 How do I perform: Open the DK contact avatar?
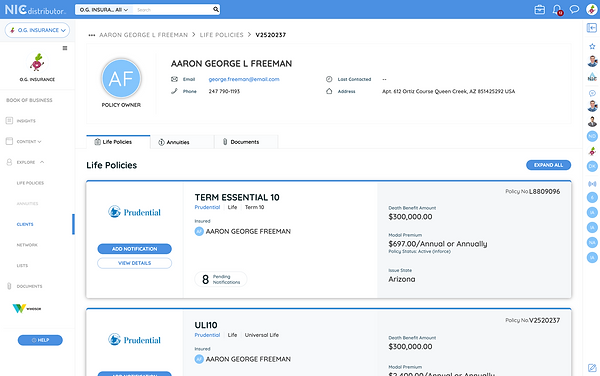tap(592, 166)
